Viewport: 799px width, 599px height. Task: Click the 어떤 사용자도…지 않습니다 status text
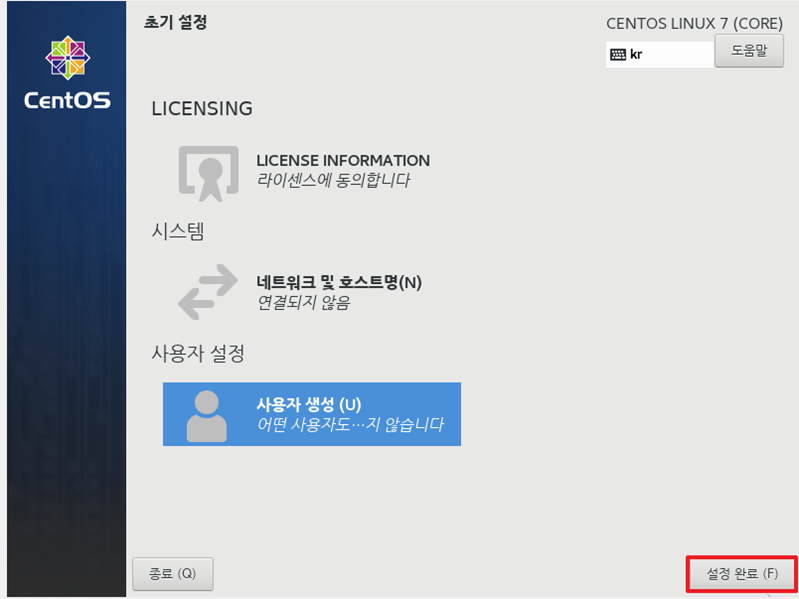350,424
